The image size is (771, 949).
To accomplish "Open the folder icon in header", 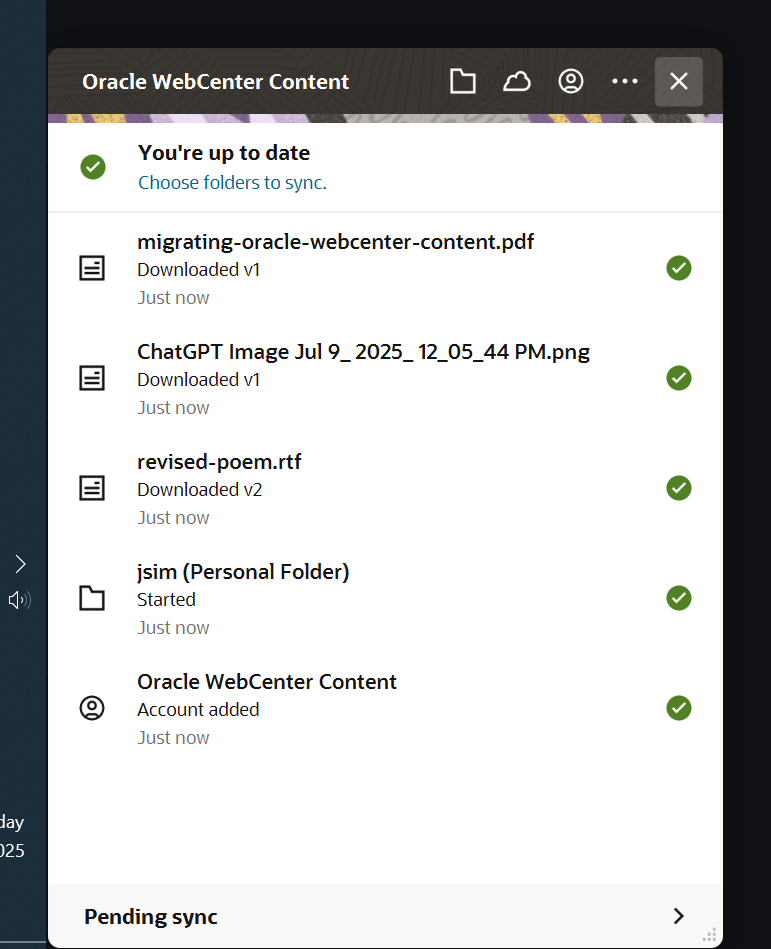I will tap(462, 81).
